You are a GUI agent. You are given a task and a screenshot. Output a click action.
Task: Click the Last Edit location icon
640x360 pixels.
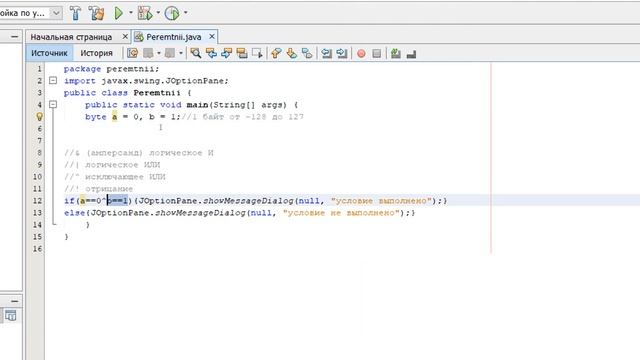pyautogui.click(x=132, y=53)
